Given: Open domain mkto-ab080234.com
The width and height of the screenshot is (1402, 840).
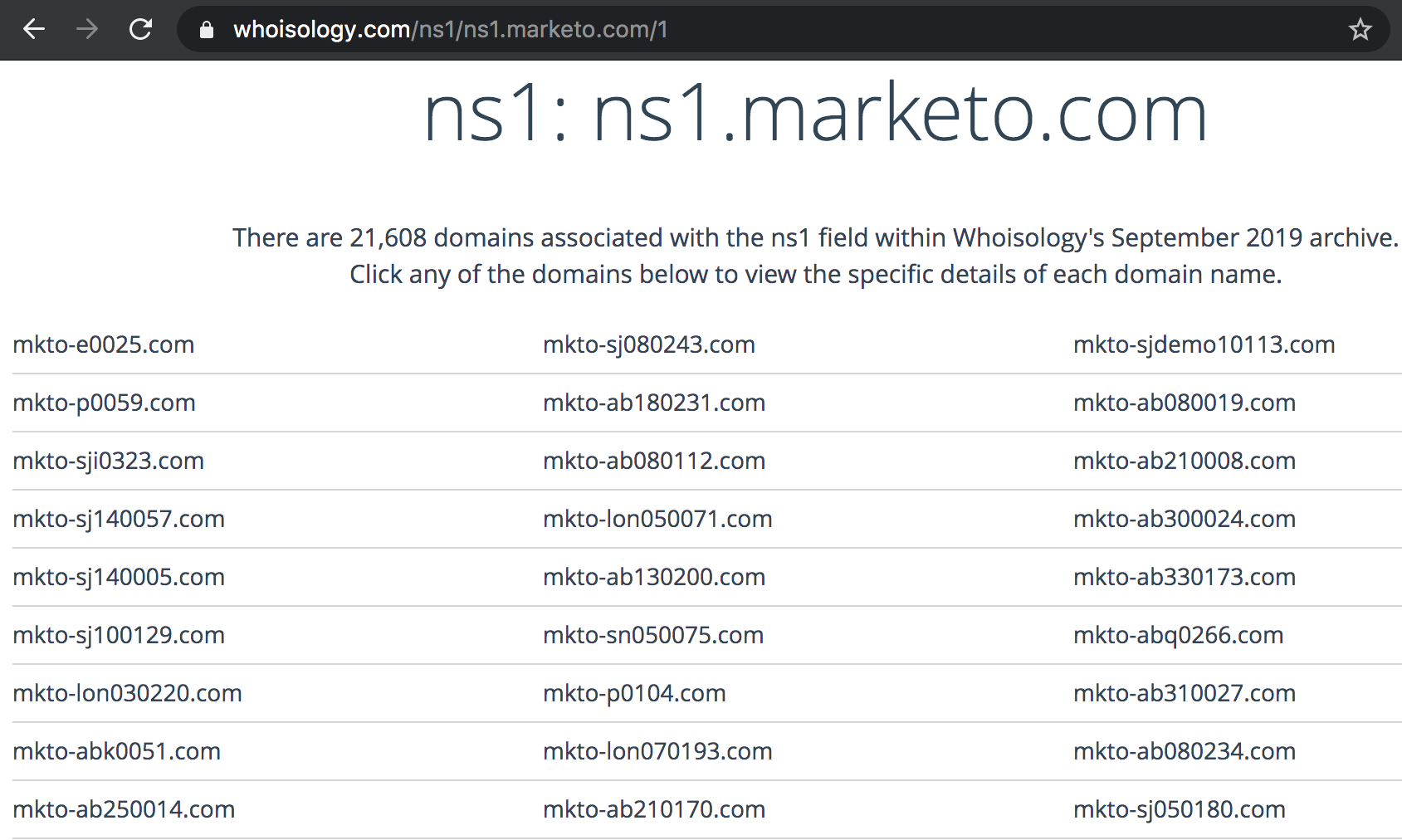Looking at the screenshot, I should [x=1185, y=751].
